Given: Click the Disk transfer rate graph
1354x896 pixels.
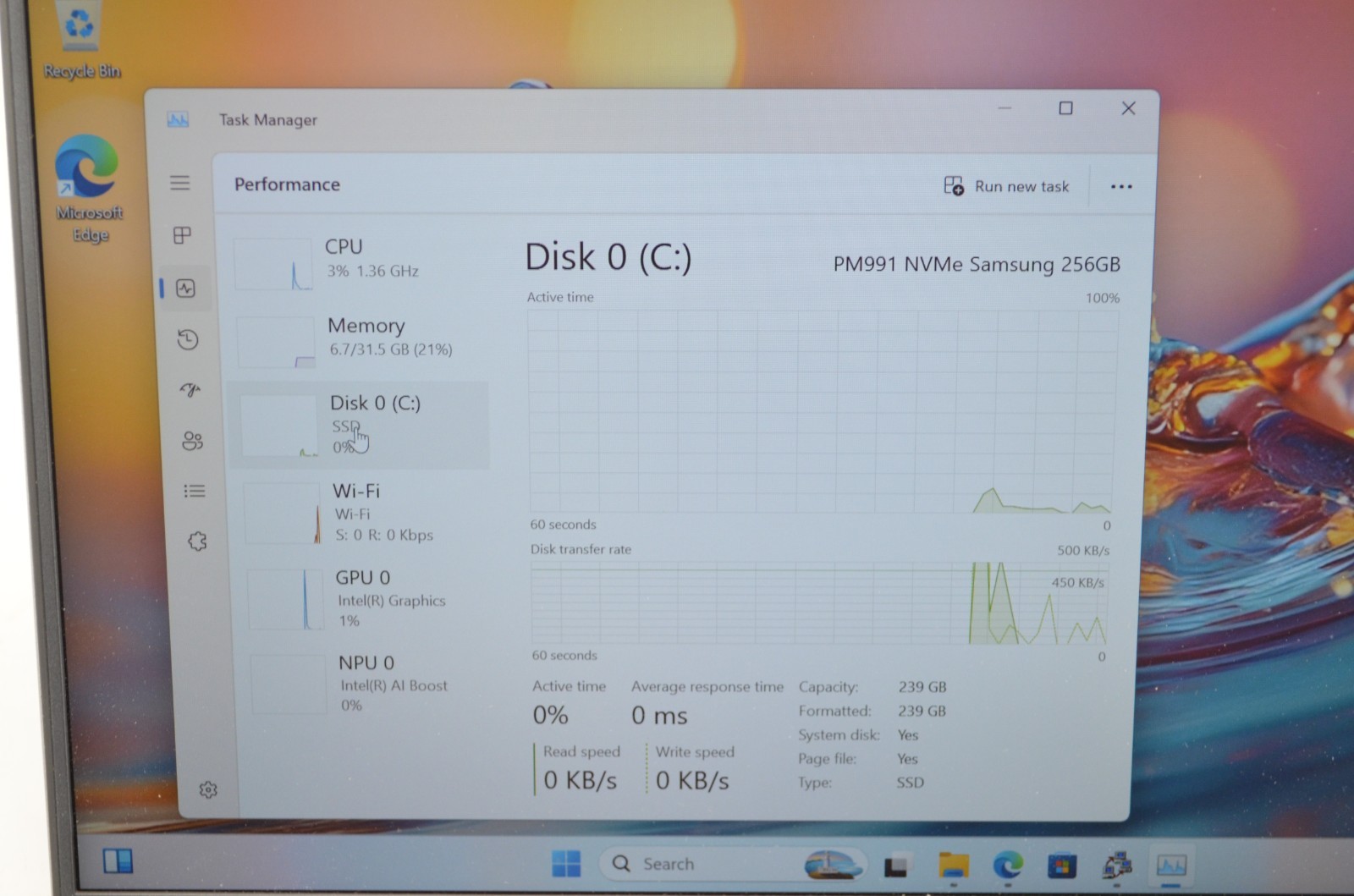Looking at the screenshot, I should tap(818, 603).
